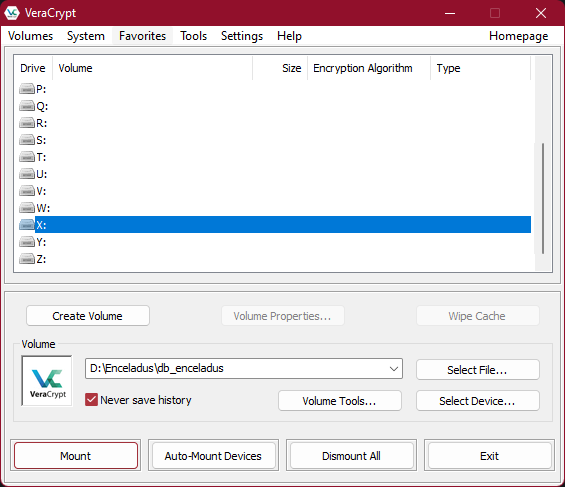Select the "R:" drive label

point(41,123)
